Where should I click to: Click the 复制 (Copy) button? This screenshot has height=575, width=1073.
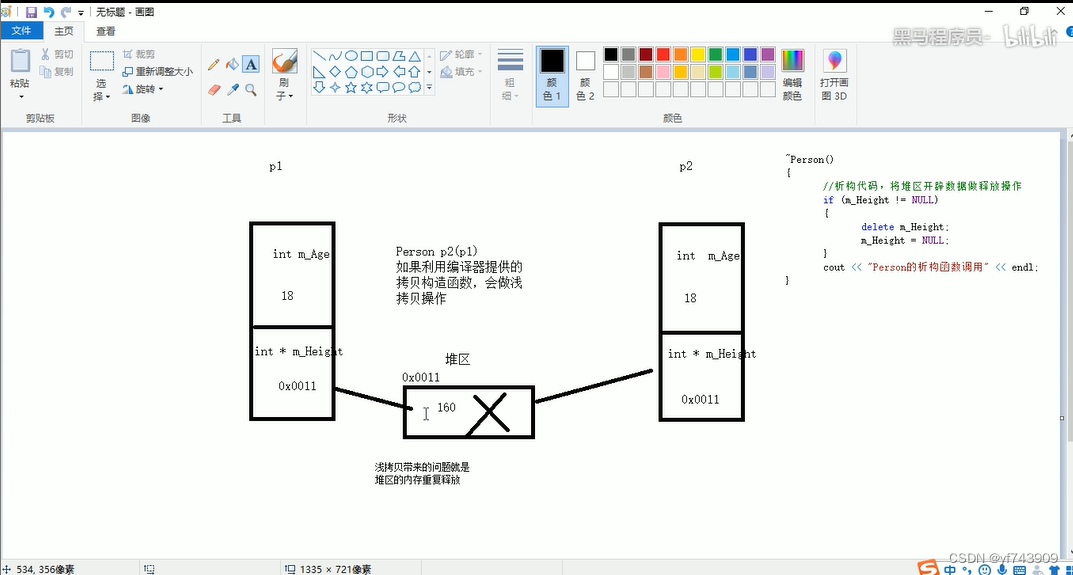(x=56, y=71)
